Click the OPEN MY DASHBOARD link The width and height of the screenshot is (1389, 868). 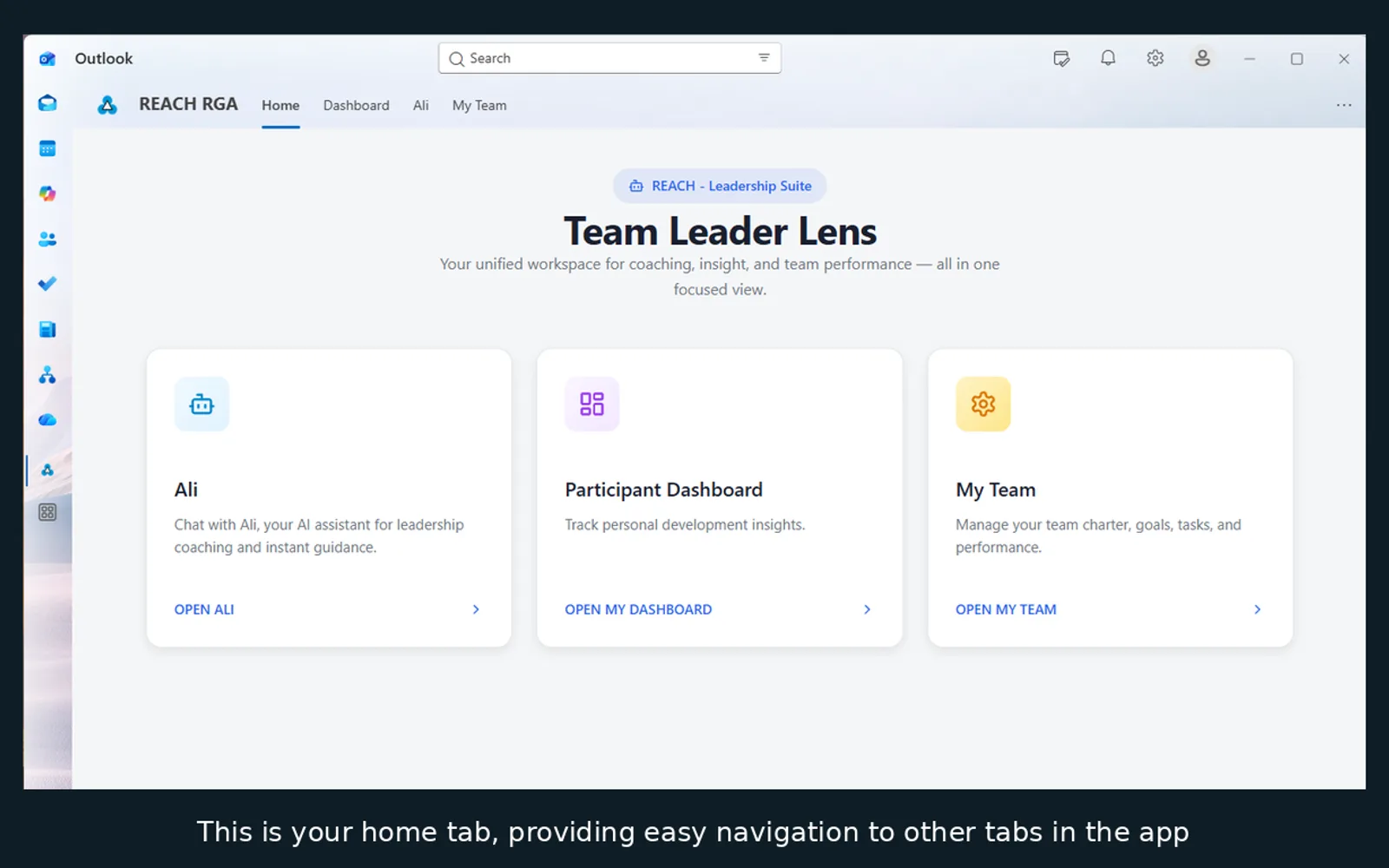638,609
